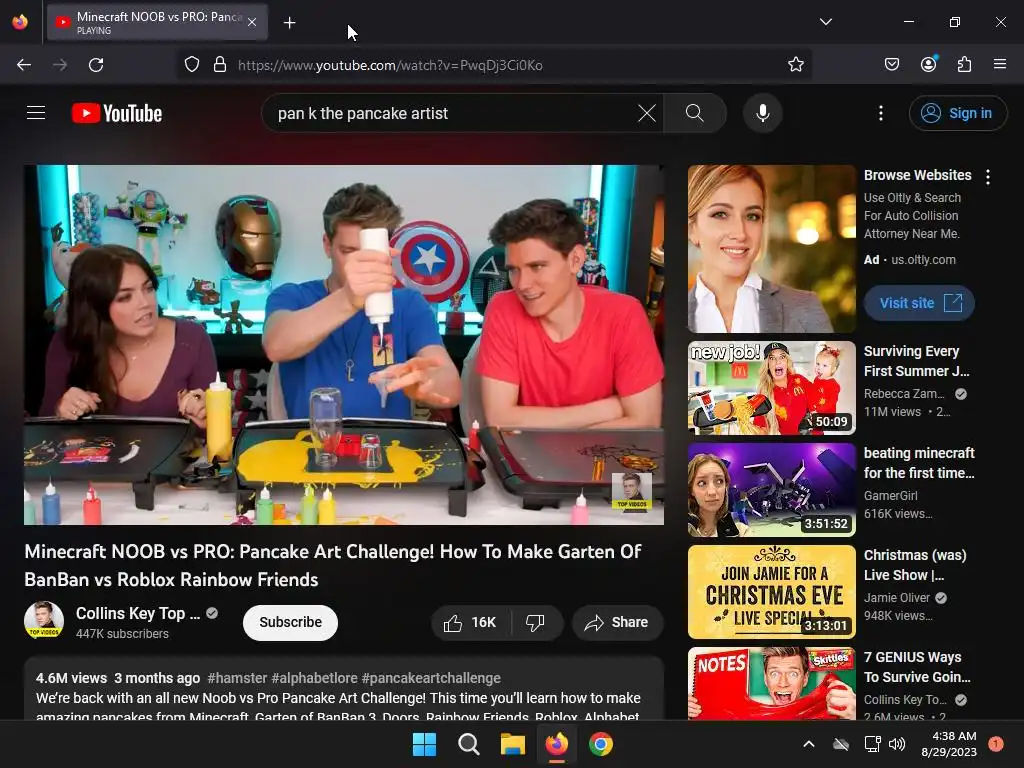This screenshot has width=1024, height=768.
Task: Open 7 GENIUS Ways video thumbnail
Action: (771, 683)
